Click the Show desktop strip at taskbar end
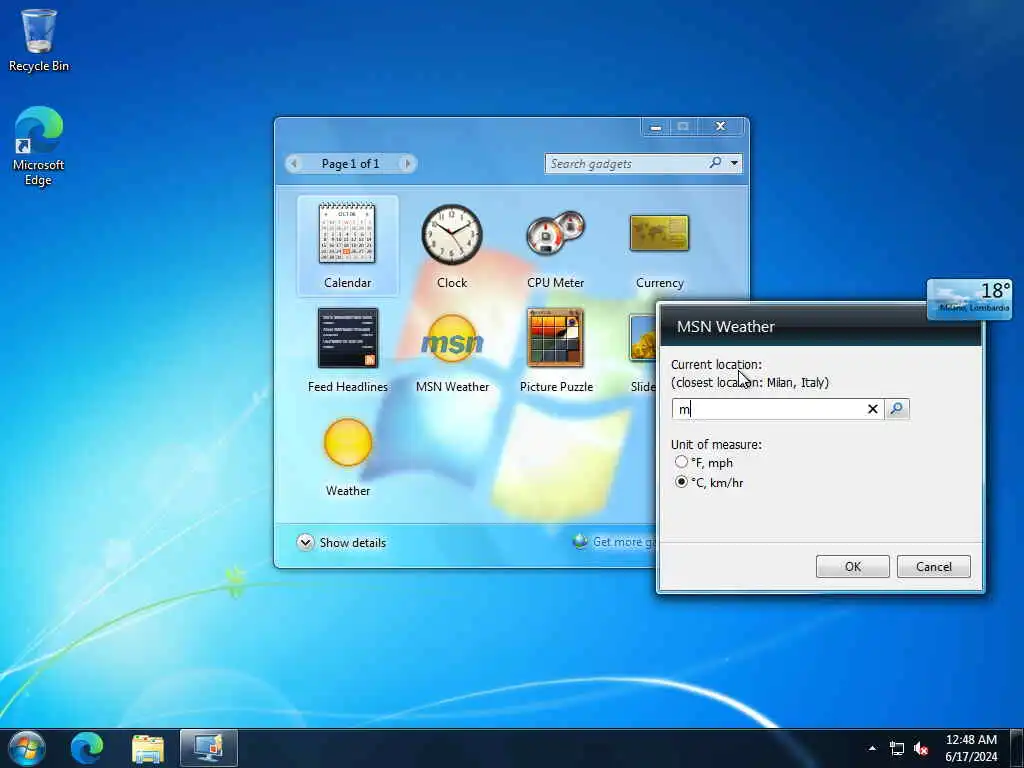Screen dimensions: 1024x768 coord(1016,748)
